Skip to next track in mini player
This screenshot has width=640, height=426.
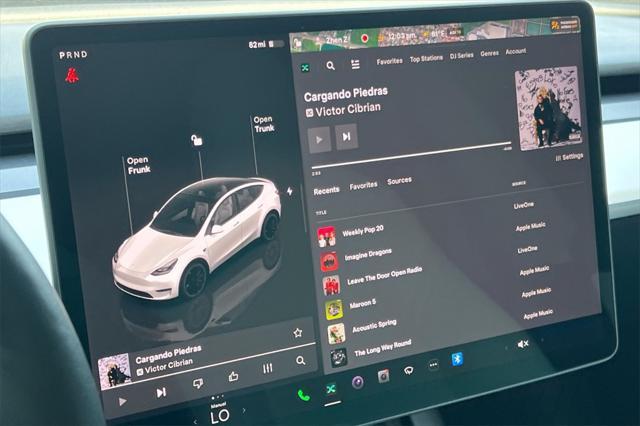tap(161, 392)
